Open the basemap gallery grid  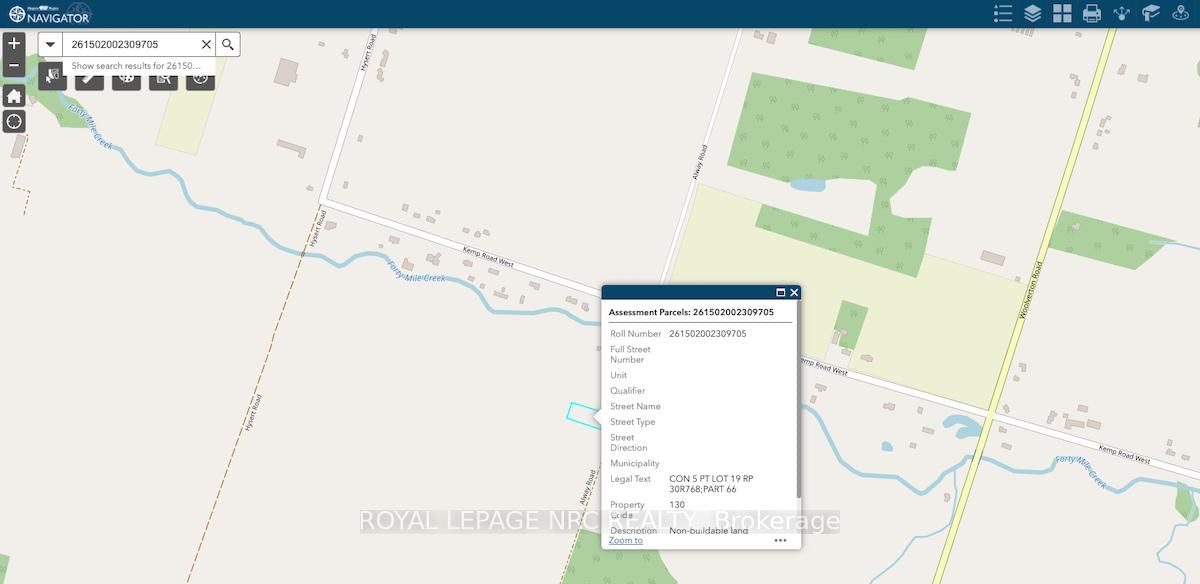[1062, 13]
